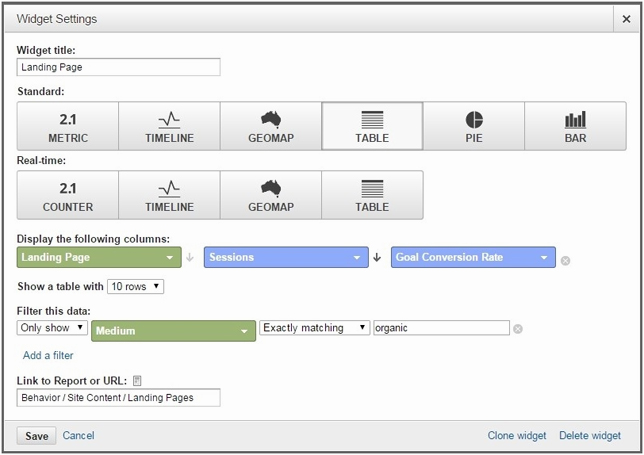
Task: Open the Goal Conversion Rate metric dropdown
Action: pos(473,257)
